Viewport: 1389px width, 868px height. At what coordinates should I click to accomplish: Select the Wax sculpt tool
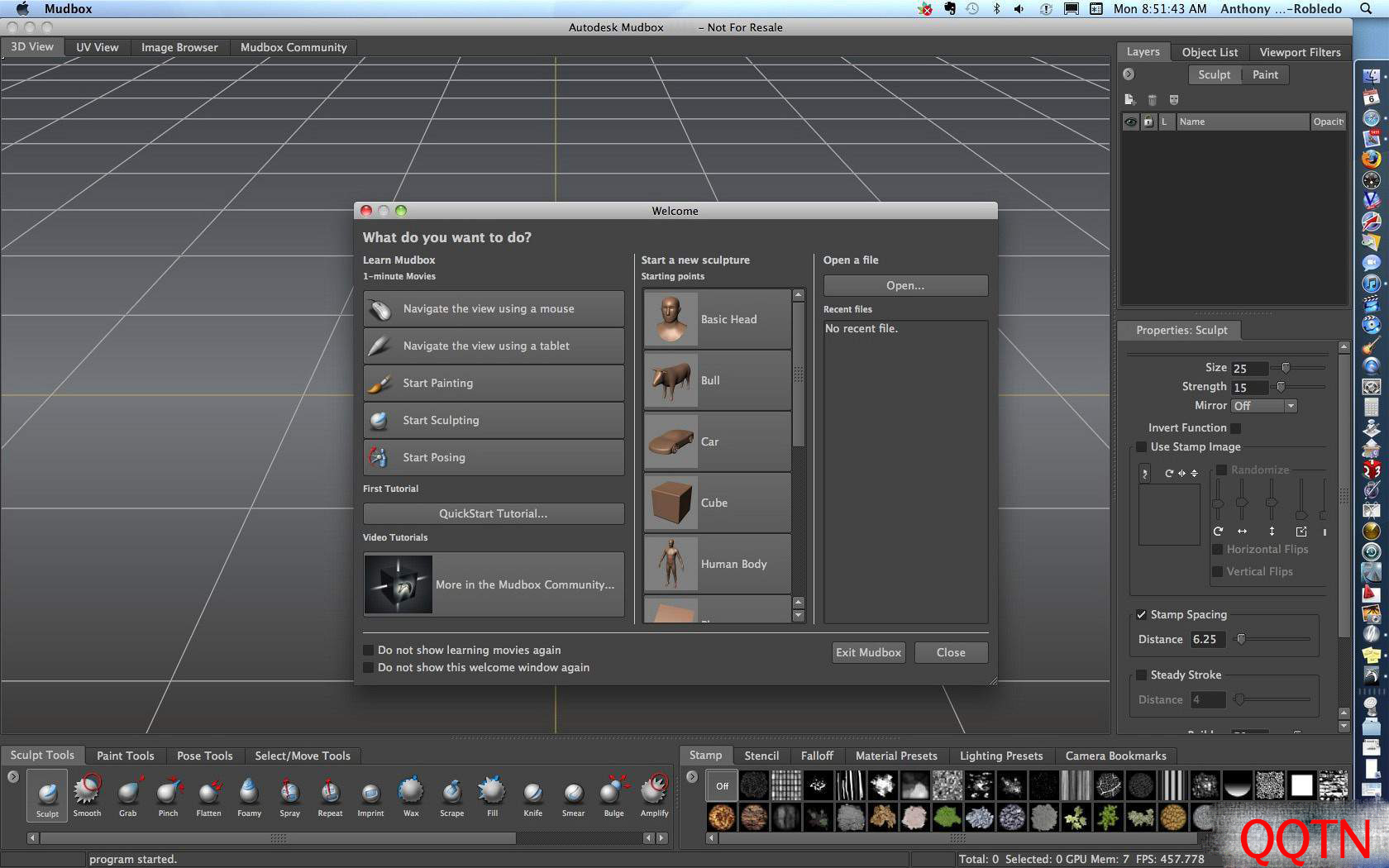point(411,795)
